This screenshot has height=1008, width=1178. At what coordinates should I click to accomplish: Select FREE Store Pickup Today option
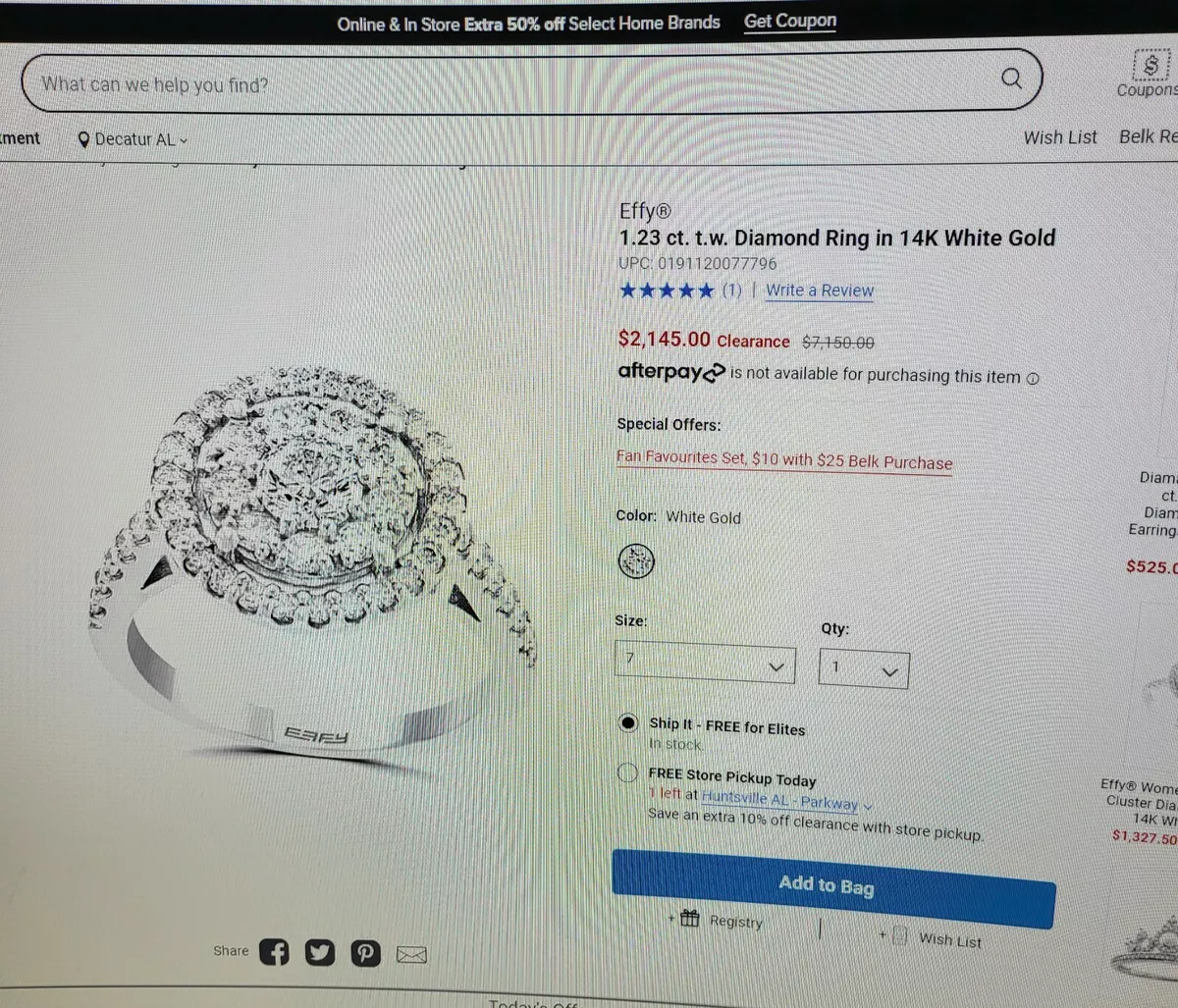tap(628, 773)
